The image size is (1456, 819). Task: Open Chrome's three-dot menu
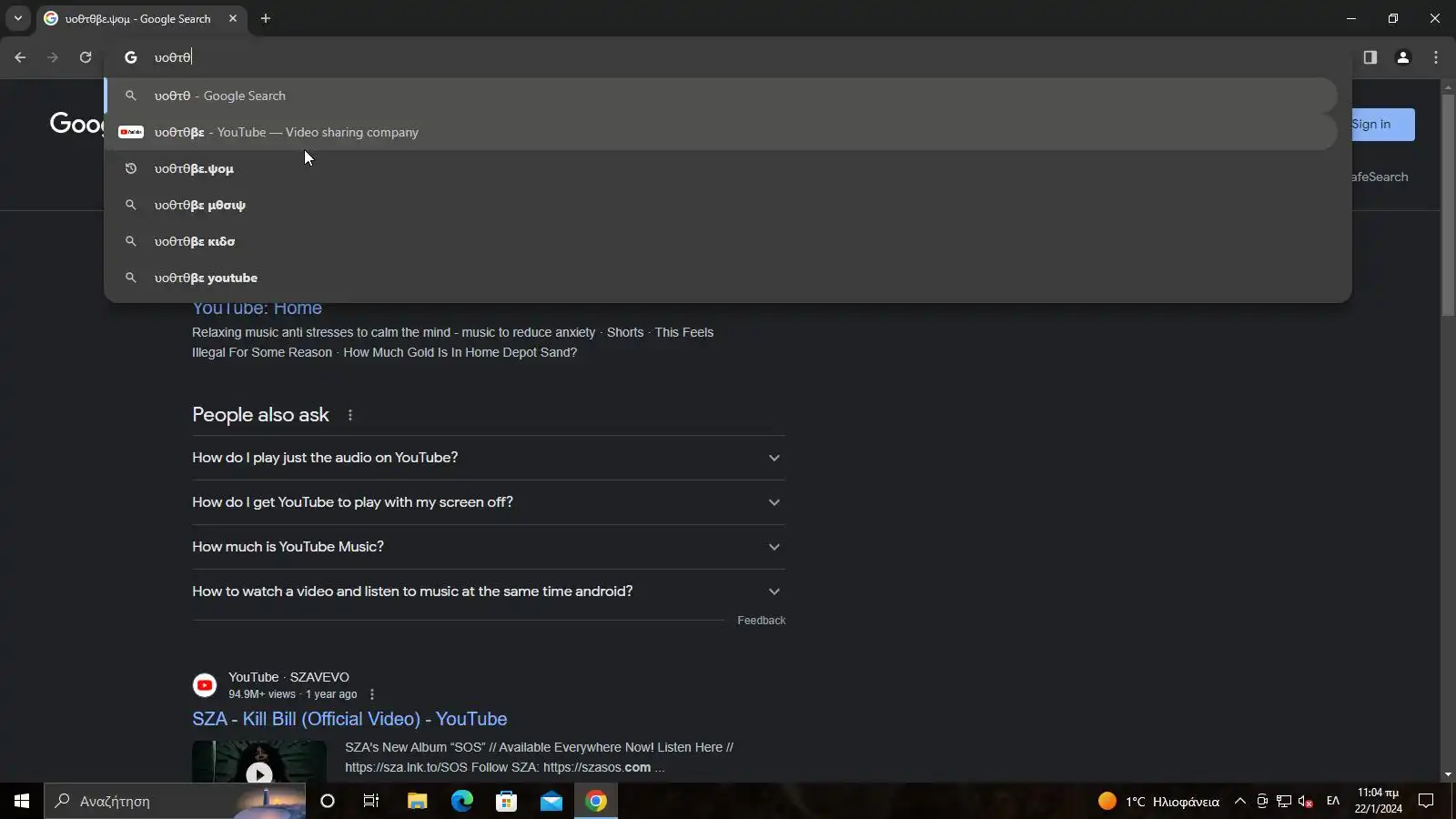pos(1436,57)
